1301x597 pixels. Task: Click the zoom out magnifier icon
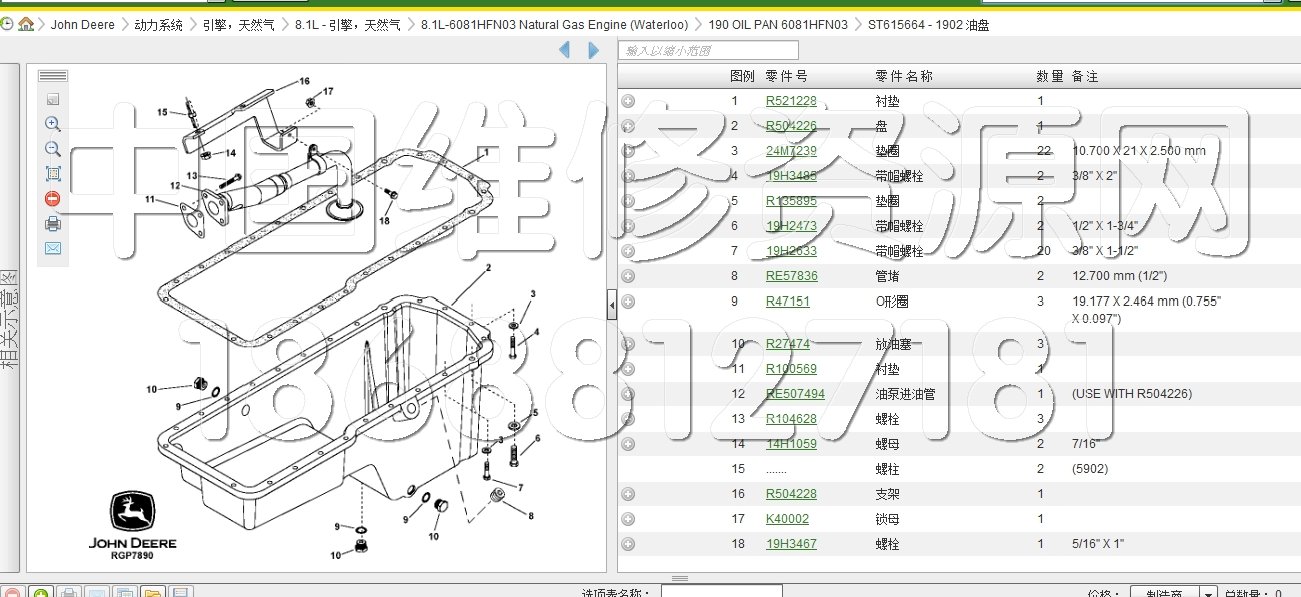point(53,149)
